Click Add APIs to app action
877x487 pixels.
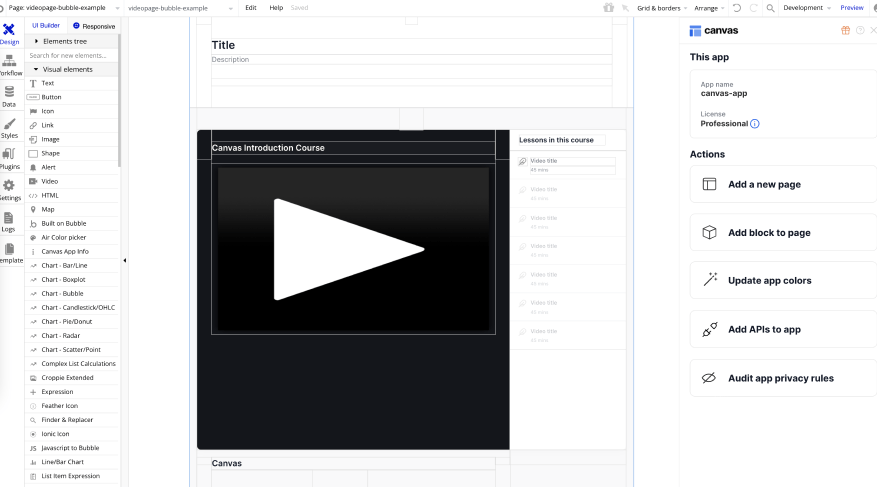[783, 329]
